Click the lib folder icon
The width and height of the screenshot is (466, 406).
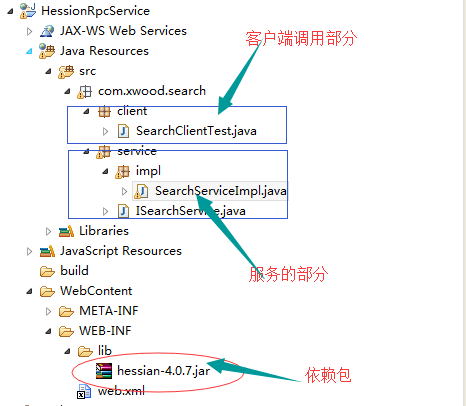[85, 351]
